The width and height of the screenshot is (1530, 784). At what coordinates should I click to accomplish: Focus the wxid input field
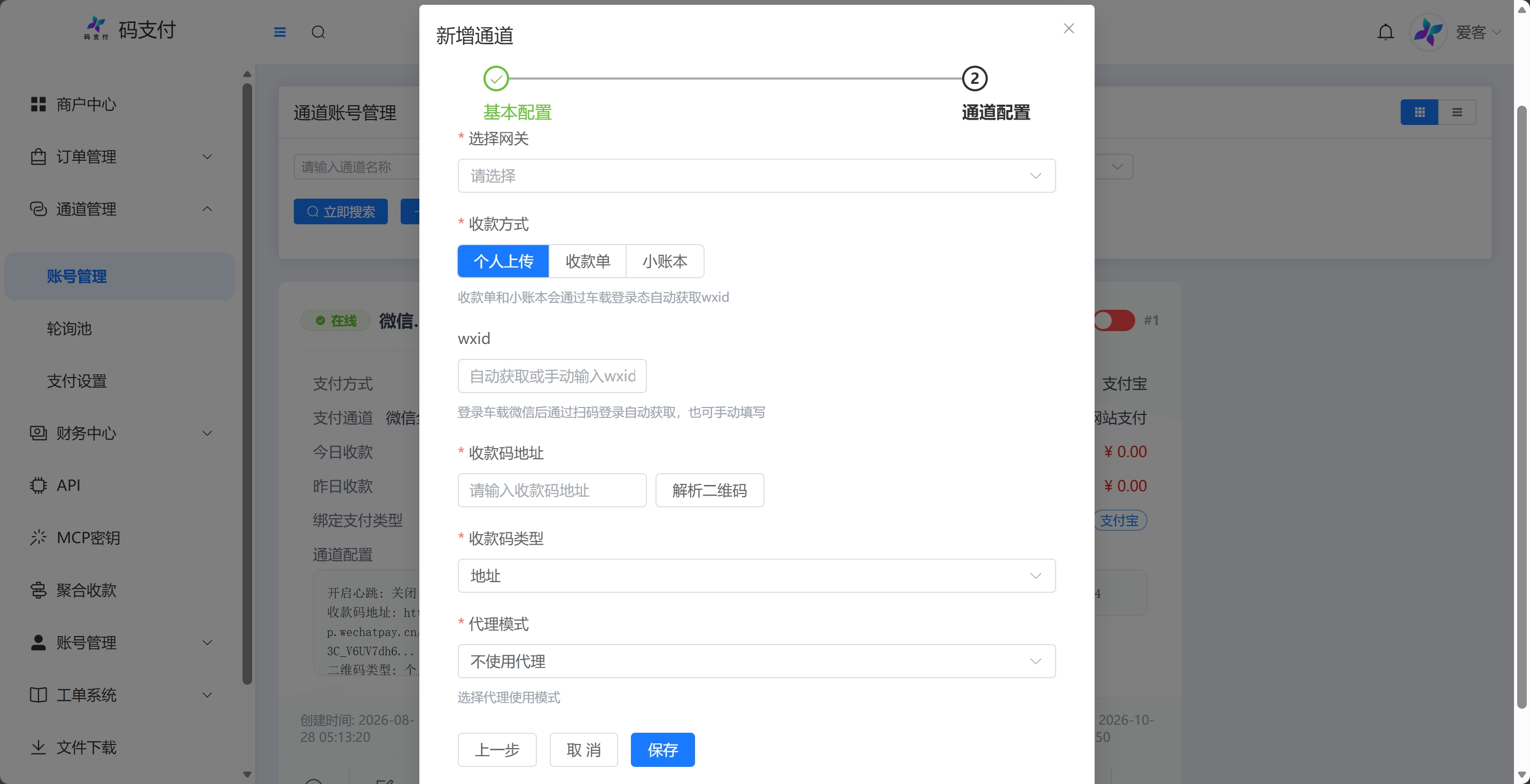552,376
